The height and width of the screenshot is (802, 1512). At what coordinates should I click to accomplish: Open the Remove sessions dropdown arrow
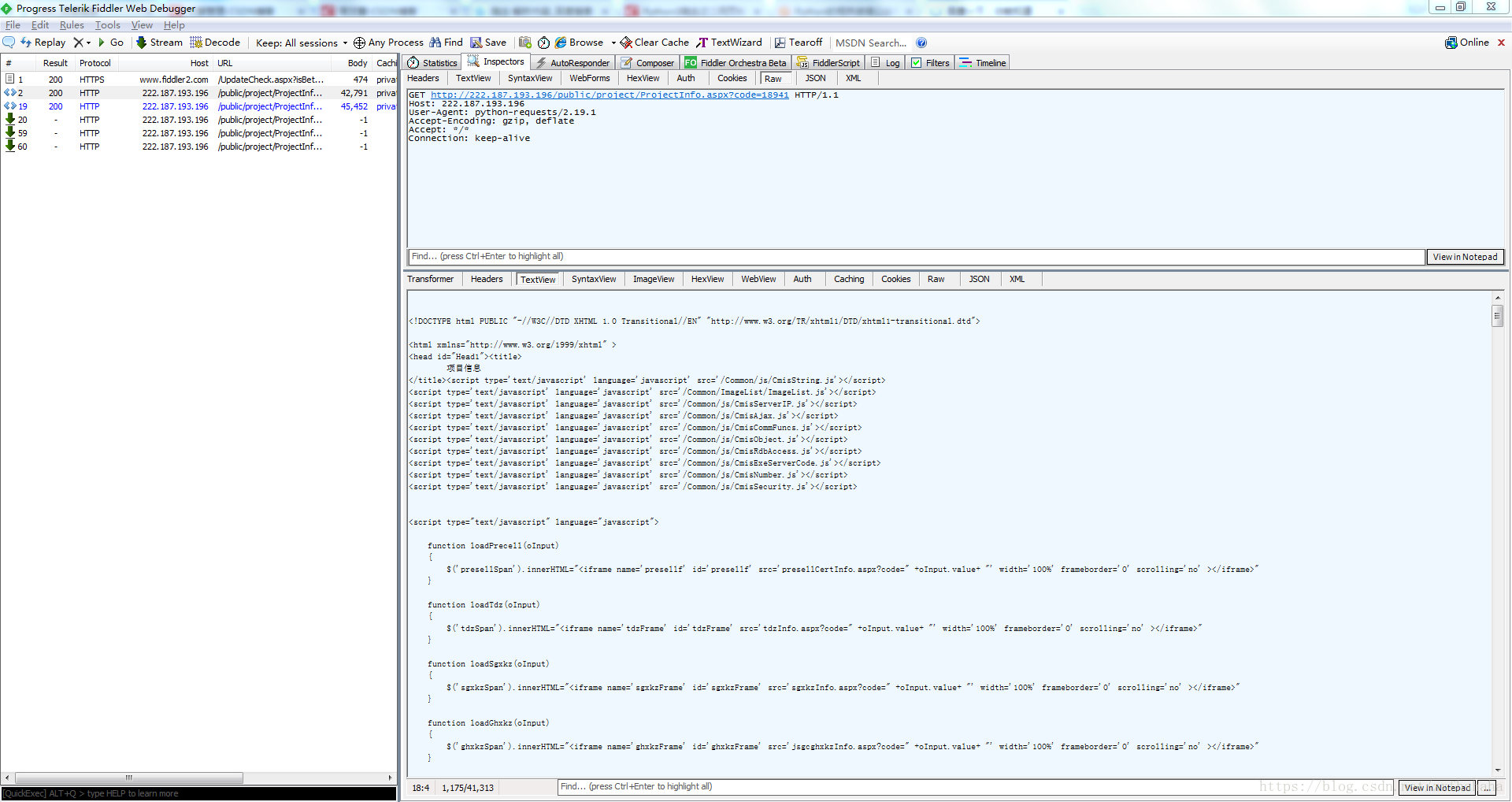point(88,43)
